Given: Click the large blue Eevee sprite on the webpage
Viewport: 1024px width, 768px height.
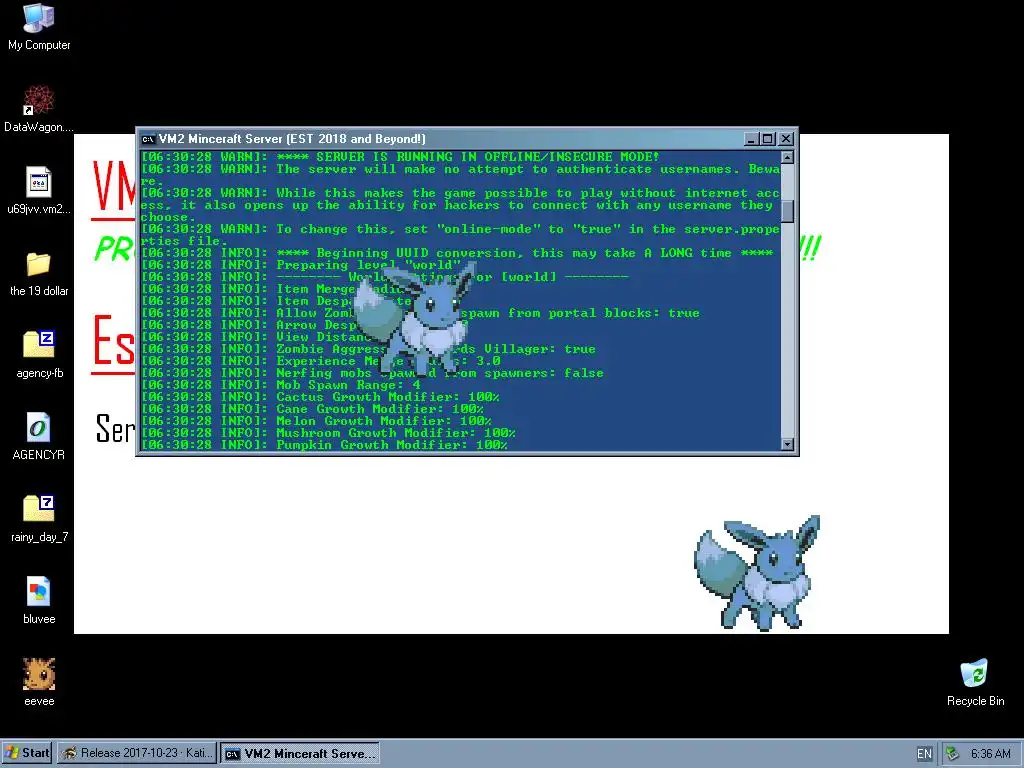Looking at the screenshot, I should coord(757,573).
